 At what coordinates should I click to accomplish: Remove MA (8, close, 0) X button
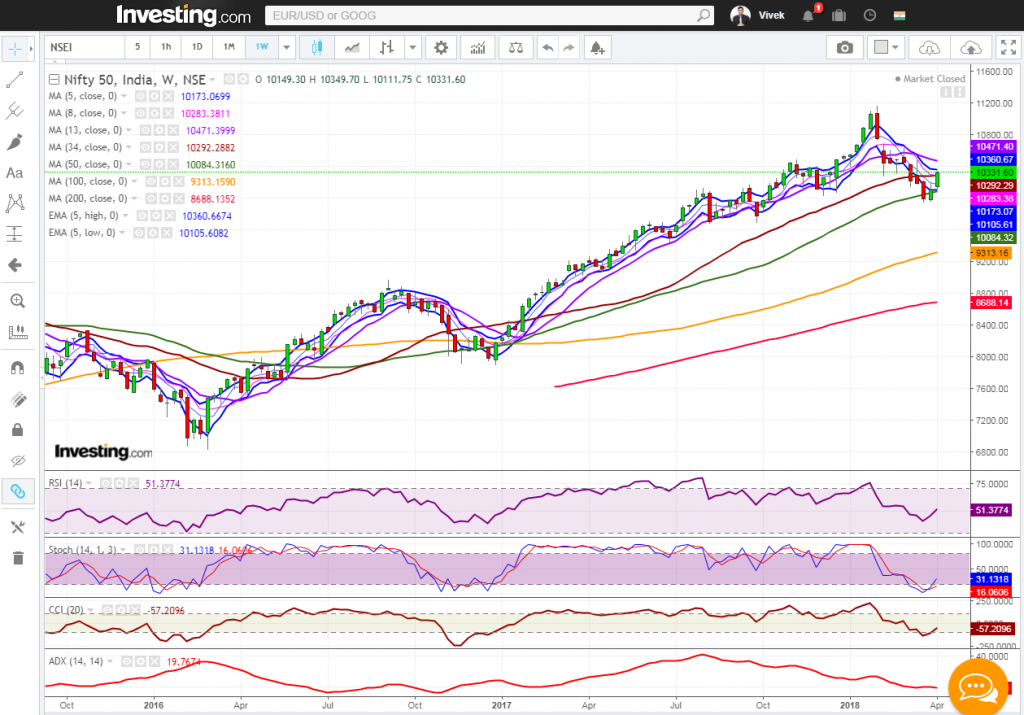click(x=168, y=114)
